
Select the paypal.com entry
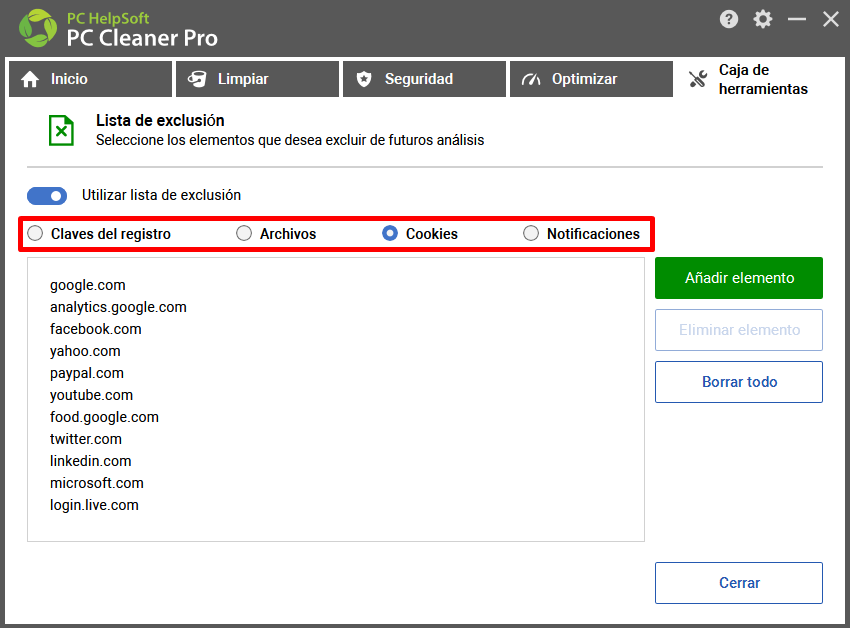click(x=87, y=373)
